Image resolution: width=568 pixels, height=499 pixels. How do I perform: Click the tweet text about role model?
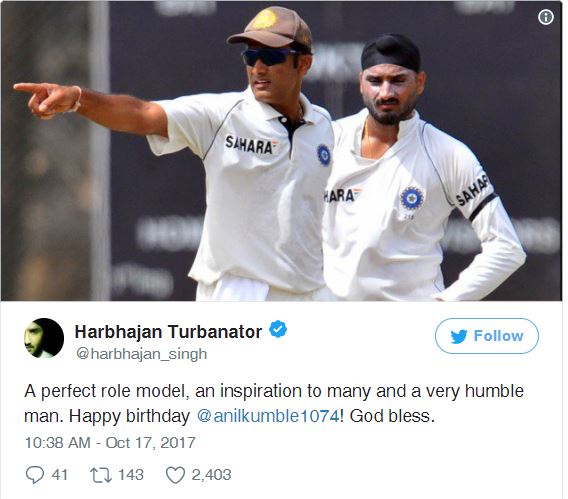tap(274, 404)
